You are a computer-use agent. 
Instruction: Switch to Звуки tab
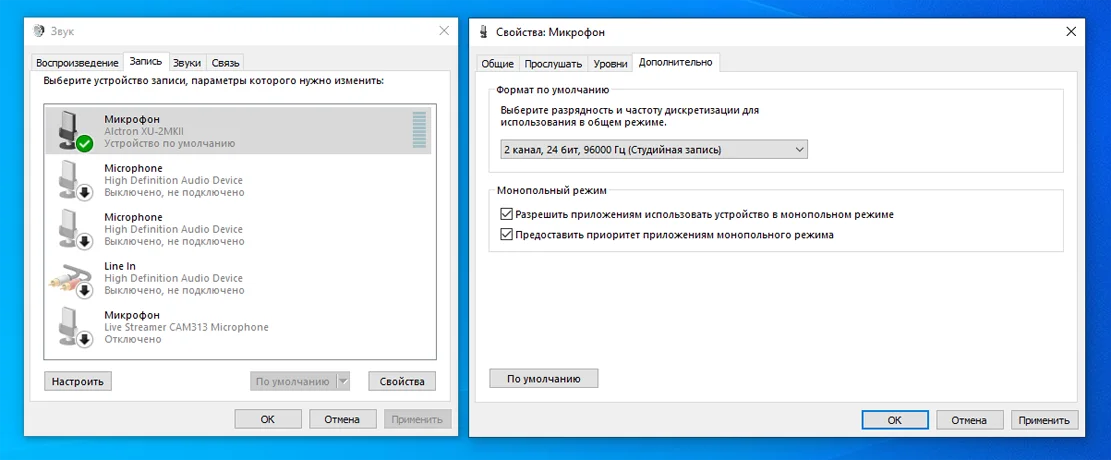point(188,62)
